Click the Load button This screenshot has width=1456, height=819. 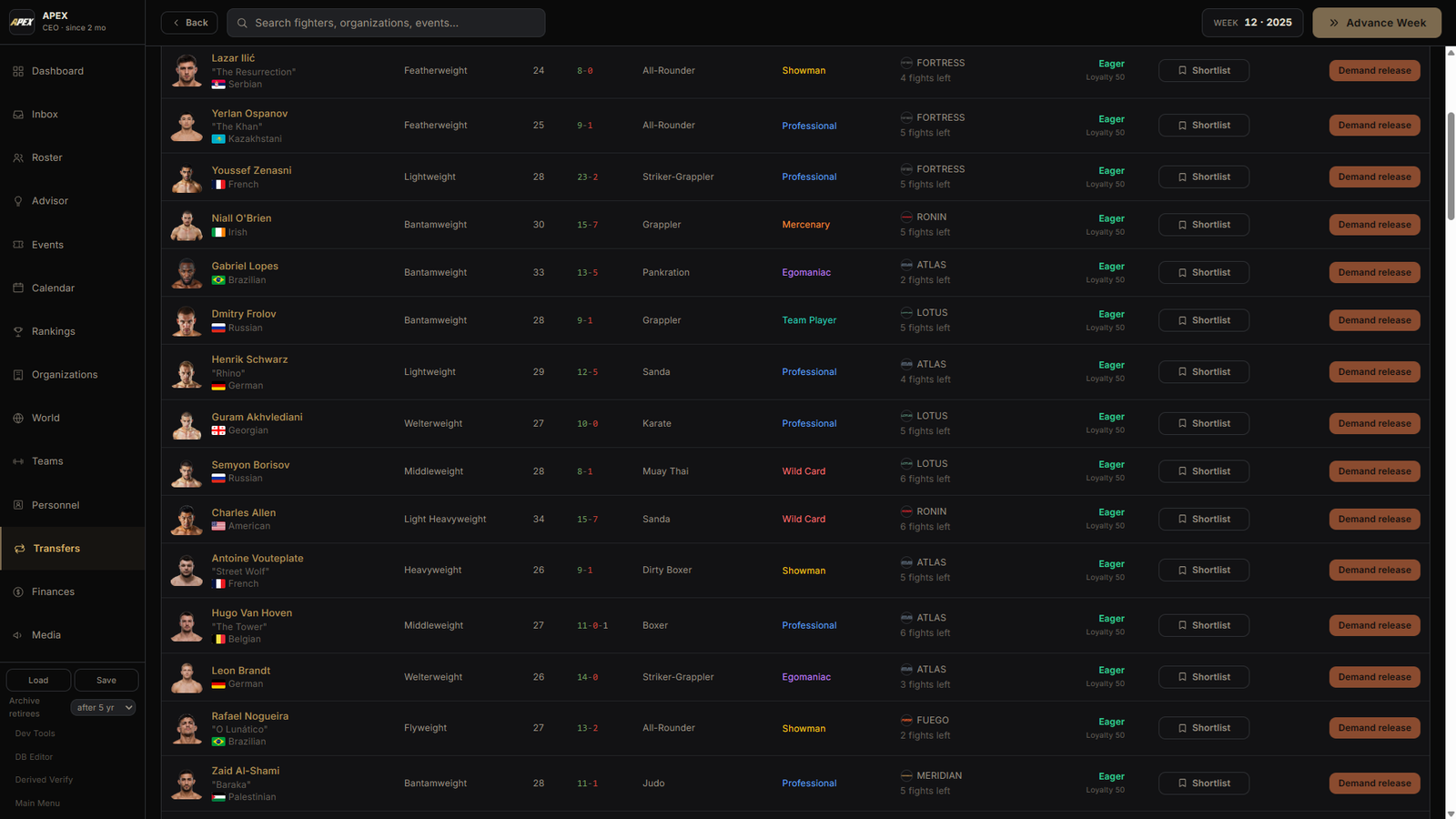click(38, 680)
